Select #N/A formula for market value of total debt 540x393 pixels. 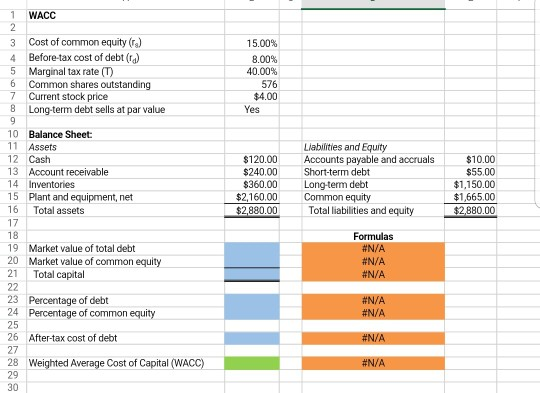coord(373,248)
